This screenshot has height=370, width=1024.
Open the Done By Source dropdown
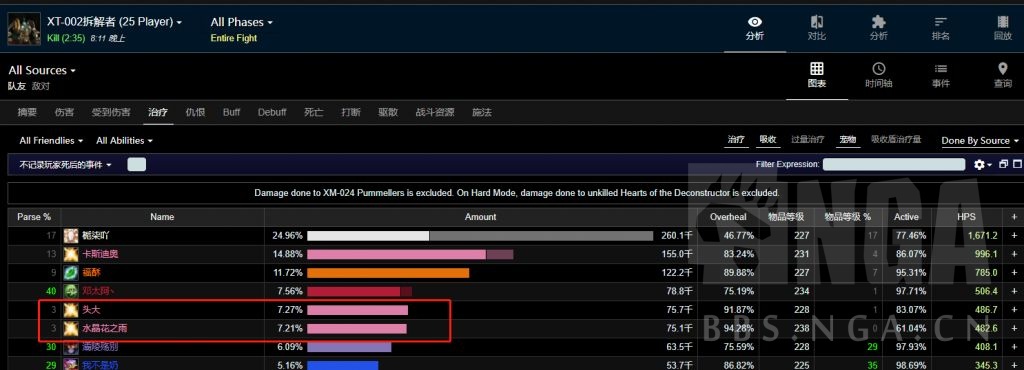coord(980,141)
